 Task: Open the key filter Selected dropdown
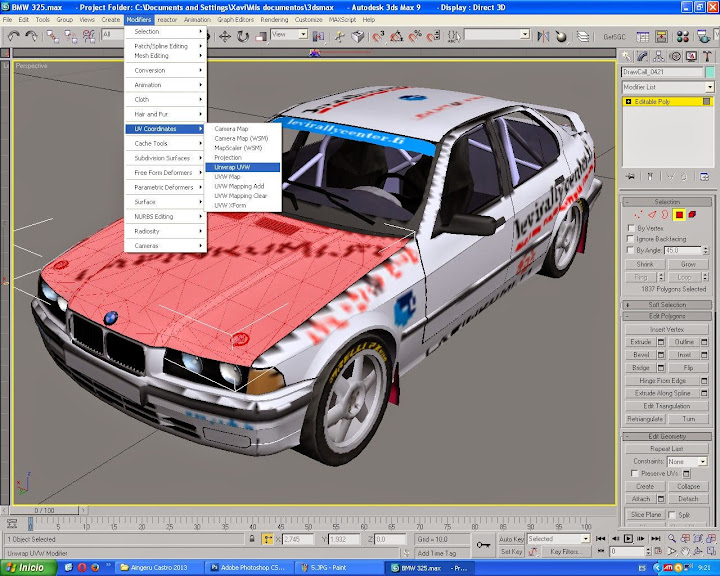(x=558, y=539)
